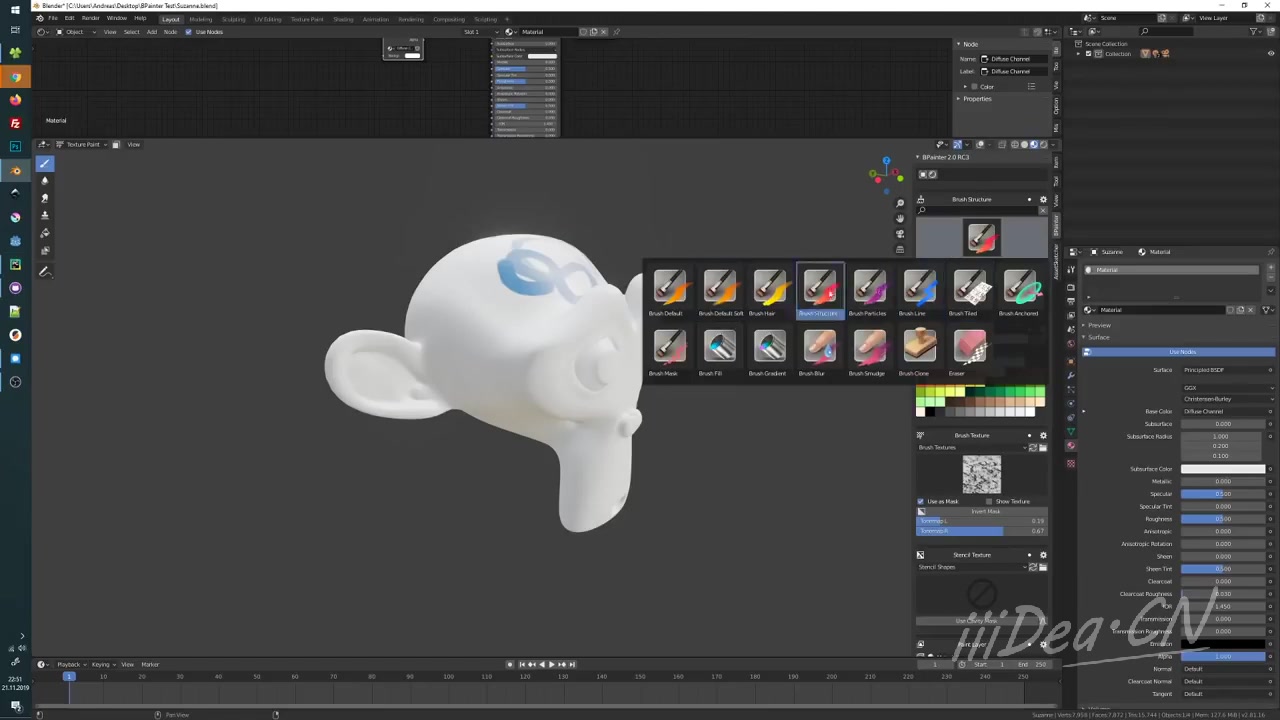Image resolution: width=1280 pixels, height=720 pixels.
Task: Click the brush texture preview thumbnail
Action: coord(981,475)
